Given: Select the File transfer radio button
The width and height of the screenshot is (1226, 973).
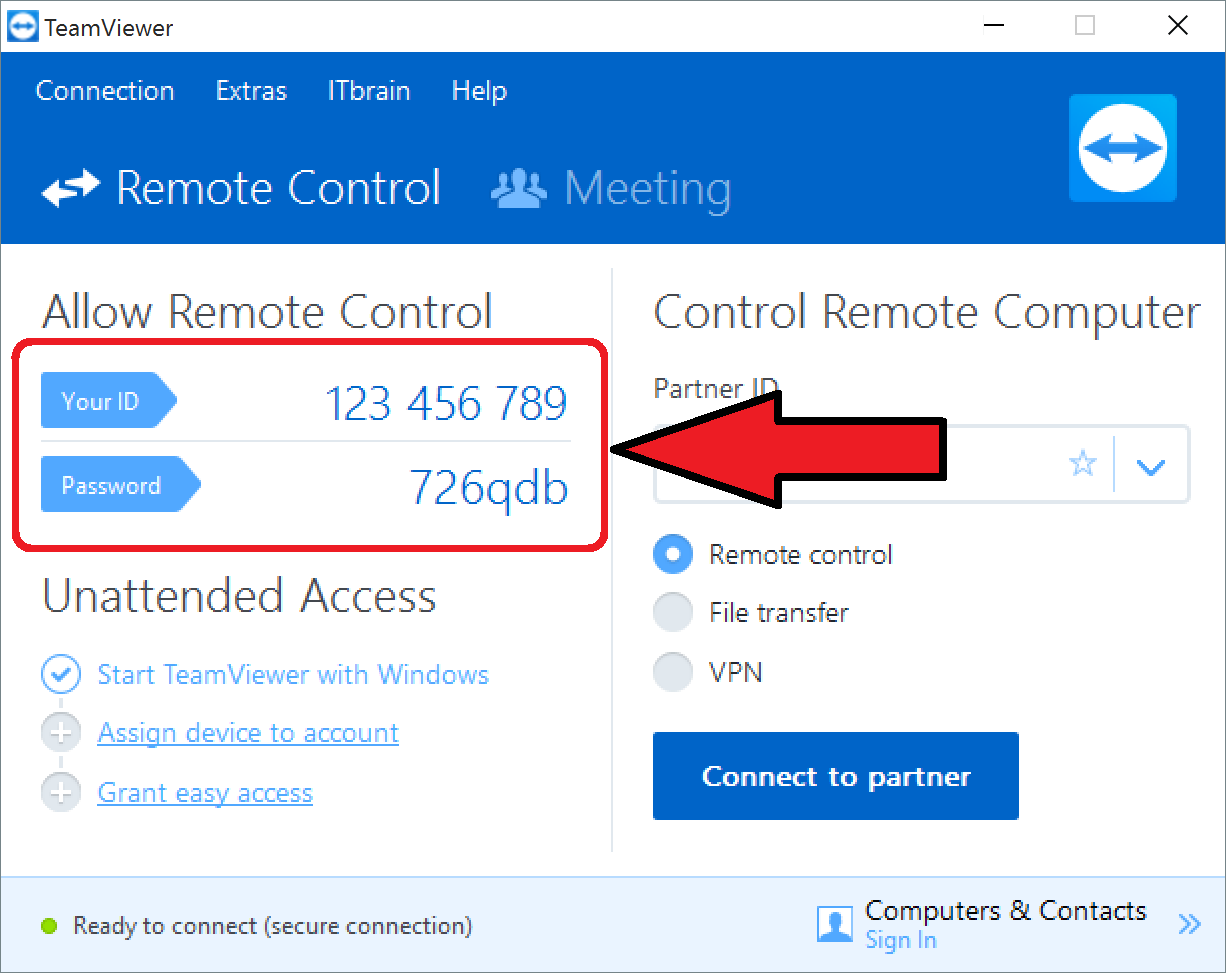Looking at the screenshot, I should coord(672,612).
